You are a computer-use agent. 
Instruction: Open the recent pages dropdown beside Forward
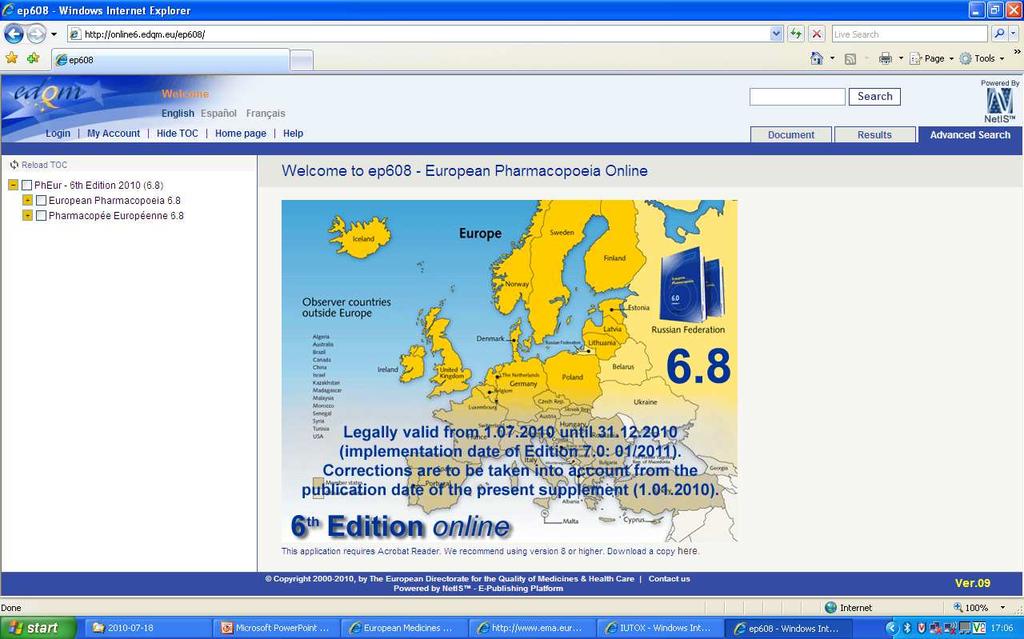54,34
